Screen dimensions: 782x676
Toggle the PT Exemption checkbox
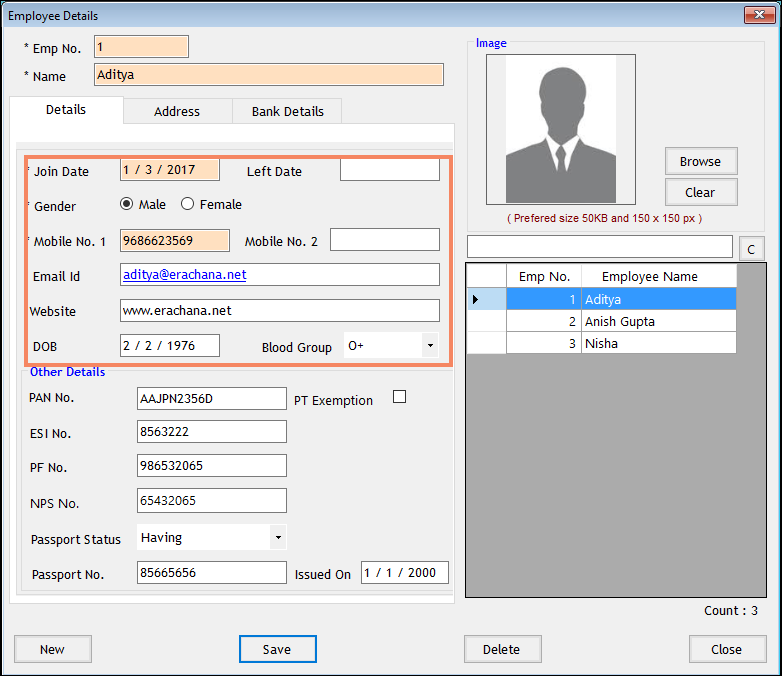point(399,397)
